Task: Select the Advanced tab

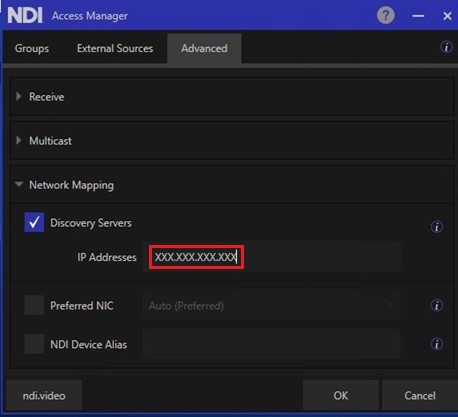Action: click(x=204, y=48)
